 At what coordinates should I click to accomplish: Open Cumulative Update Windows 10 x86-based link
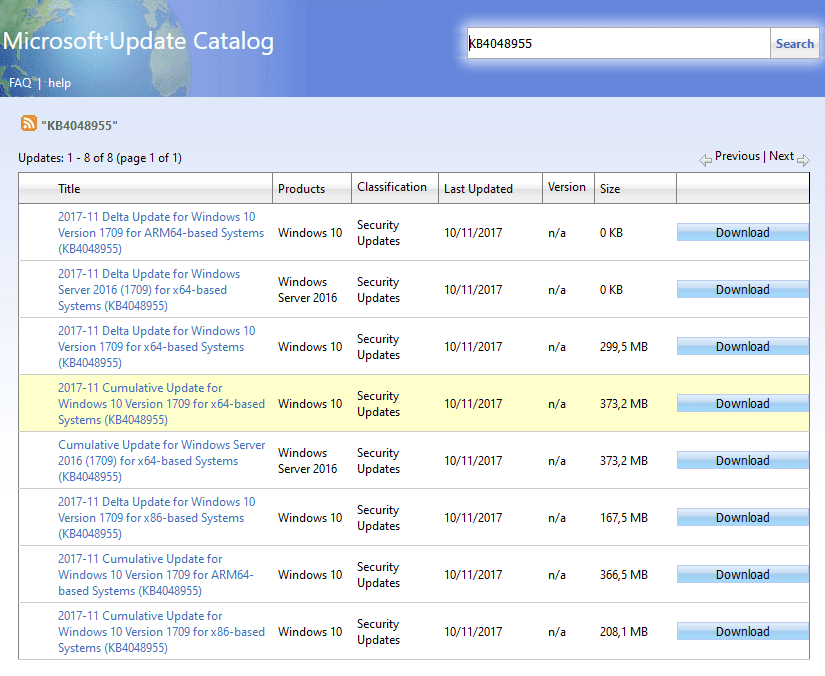(162, 632)
